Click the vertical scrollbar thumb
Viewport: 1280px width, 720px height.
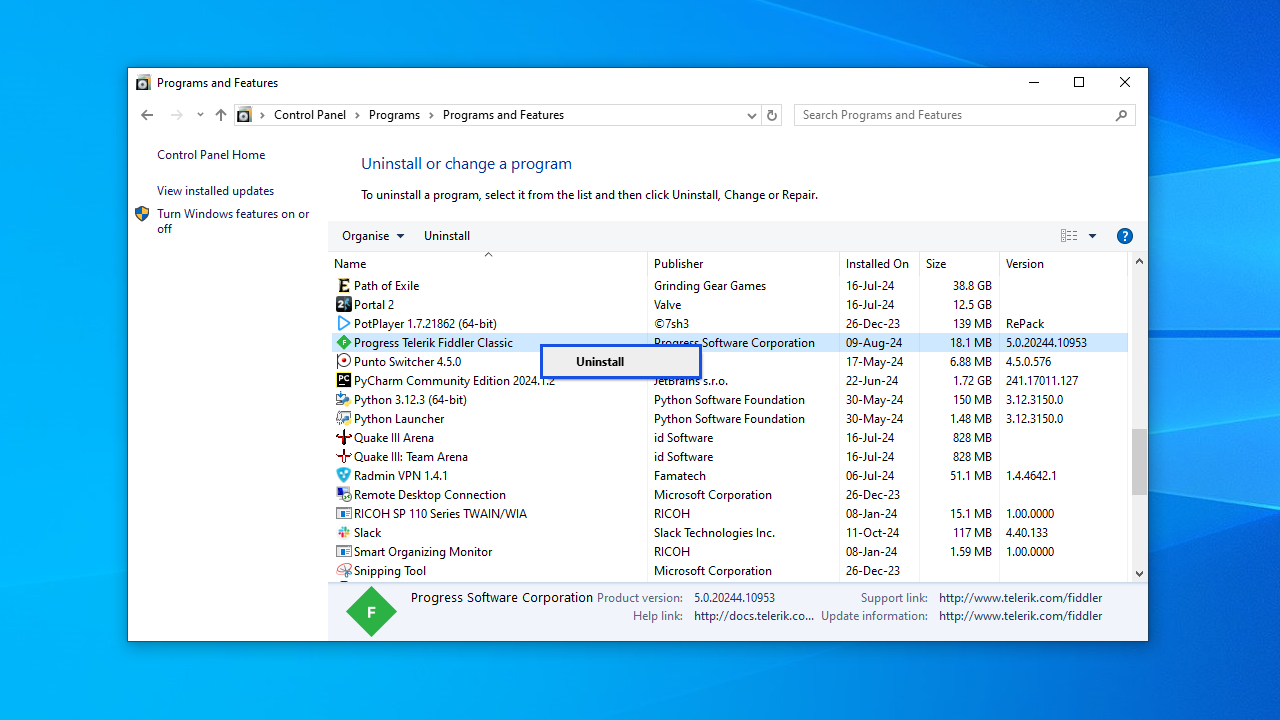(1139, 462)
